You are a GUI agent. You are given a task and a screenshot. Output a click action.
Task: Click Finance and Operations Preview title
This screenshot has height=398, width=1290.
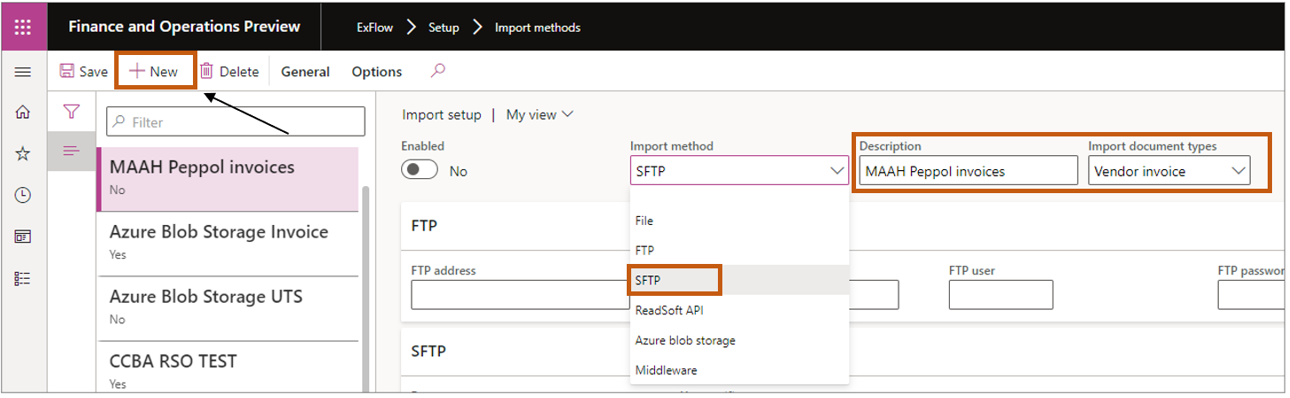[x=184, y=27]
